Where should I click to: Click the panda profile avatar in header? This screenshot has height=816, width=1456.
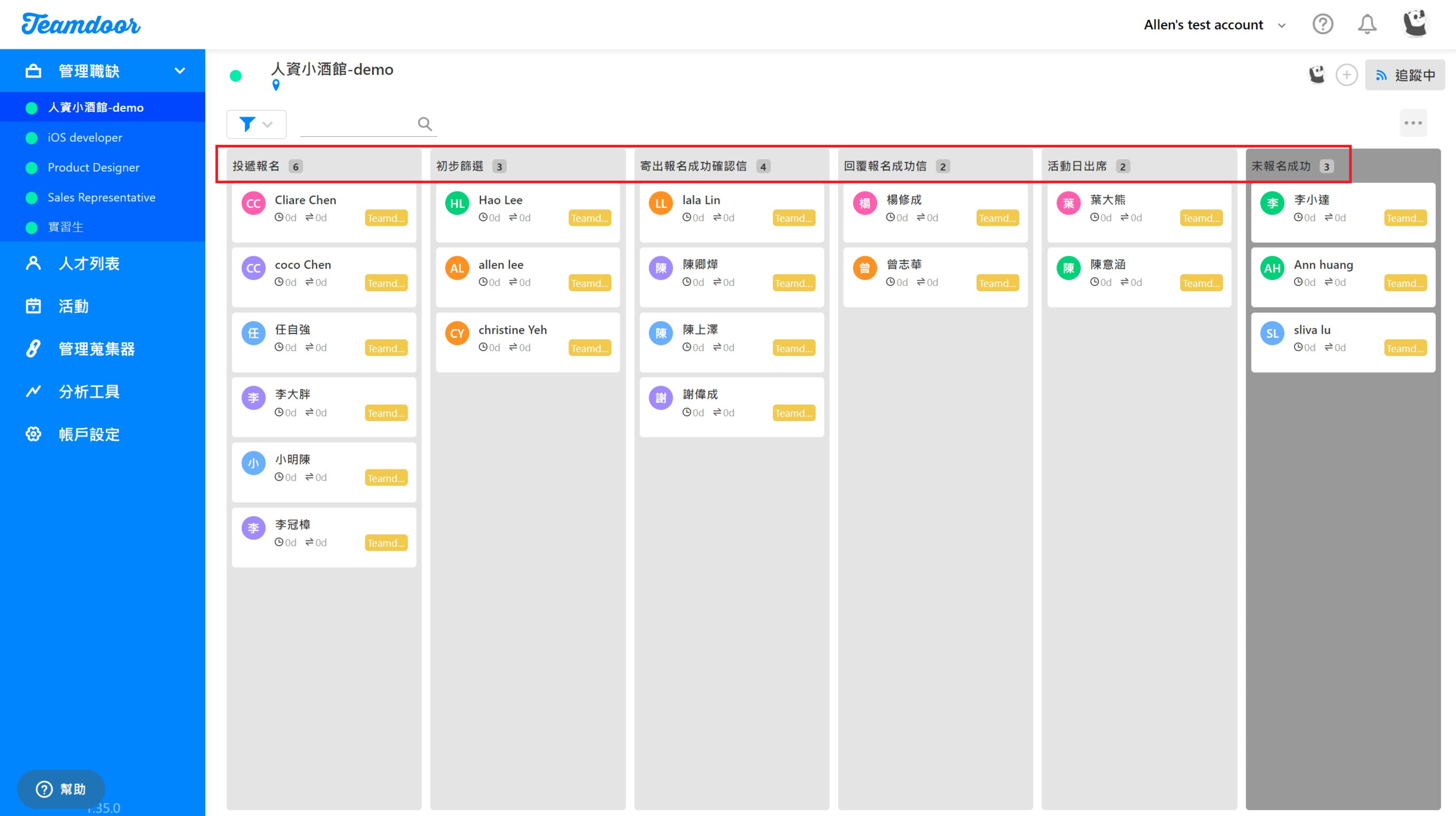point(1415,24)
